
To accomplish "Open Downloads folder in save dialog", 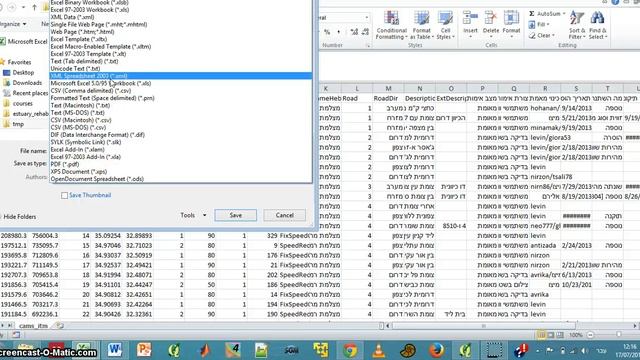I will (27, 83).
